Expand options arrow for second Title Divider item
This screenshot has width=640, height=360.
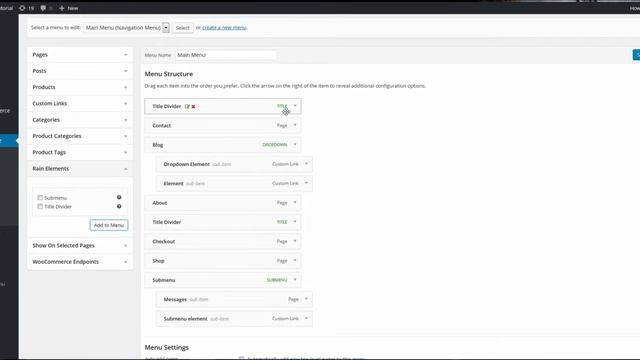295,222
